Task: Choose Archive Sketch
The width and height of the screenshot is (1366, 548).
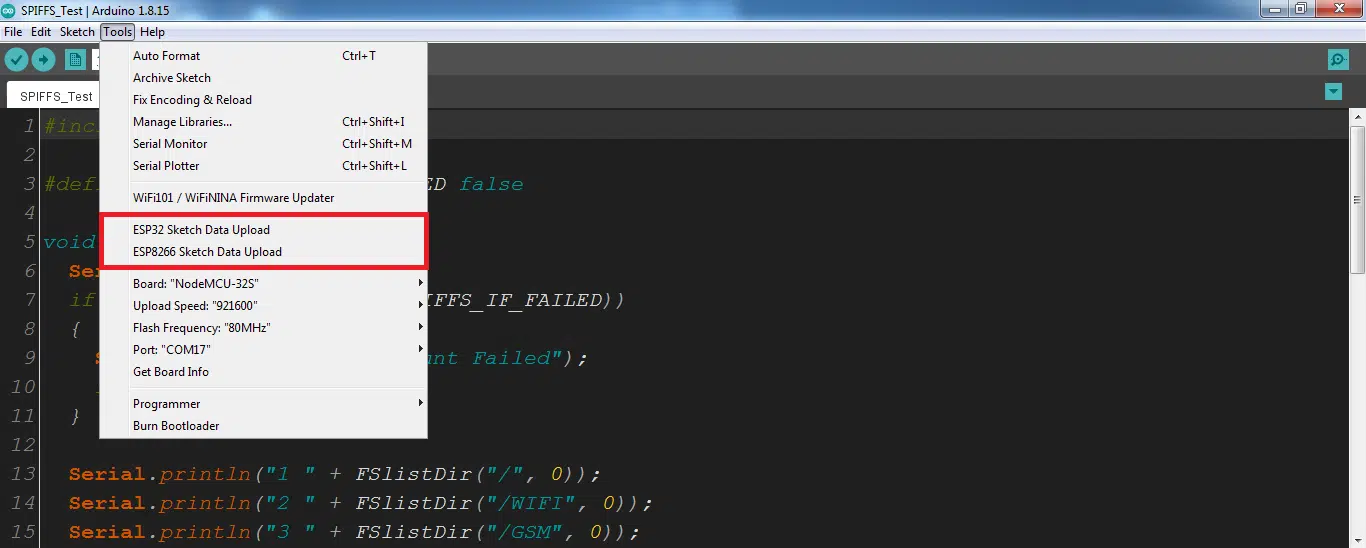Action: pos(264,78)
